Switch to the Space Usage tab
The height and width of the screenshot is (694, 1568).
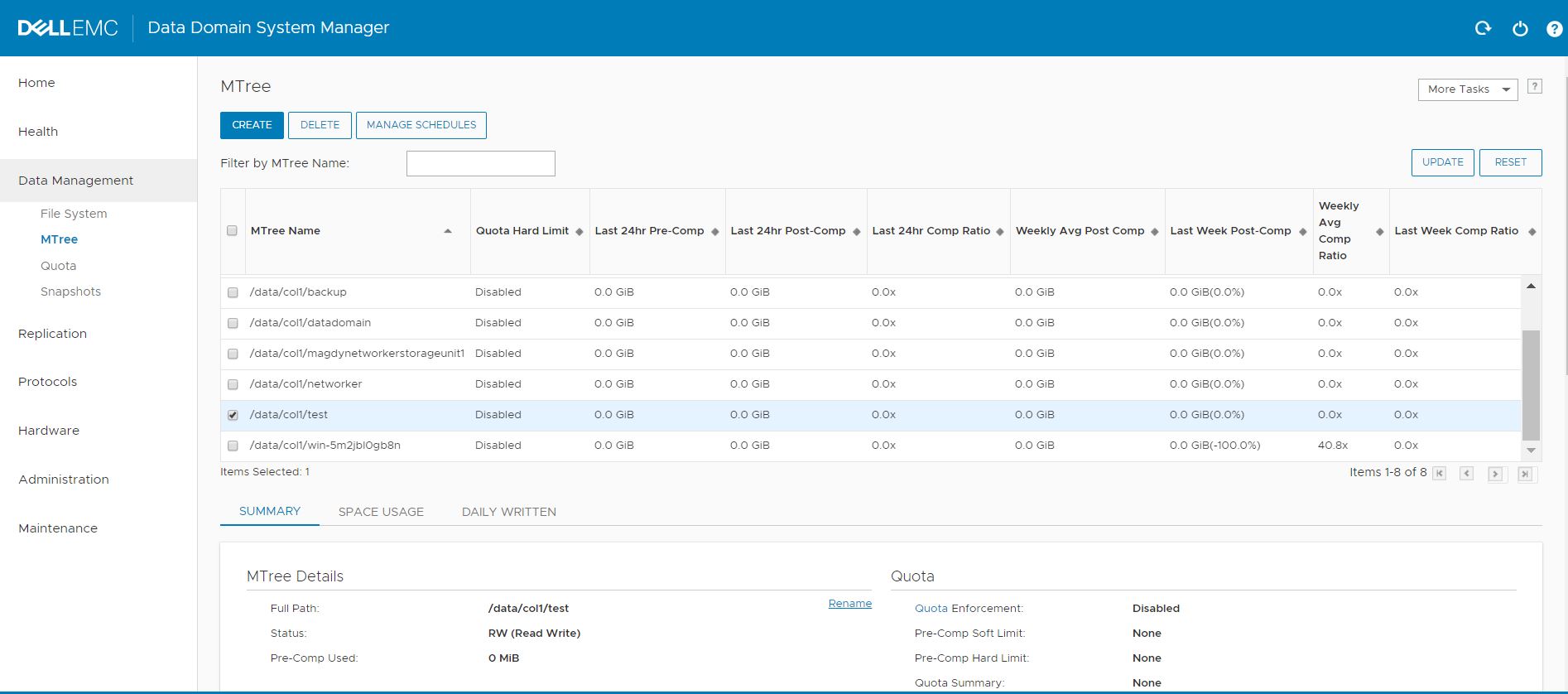coord(381,512)
